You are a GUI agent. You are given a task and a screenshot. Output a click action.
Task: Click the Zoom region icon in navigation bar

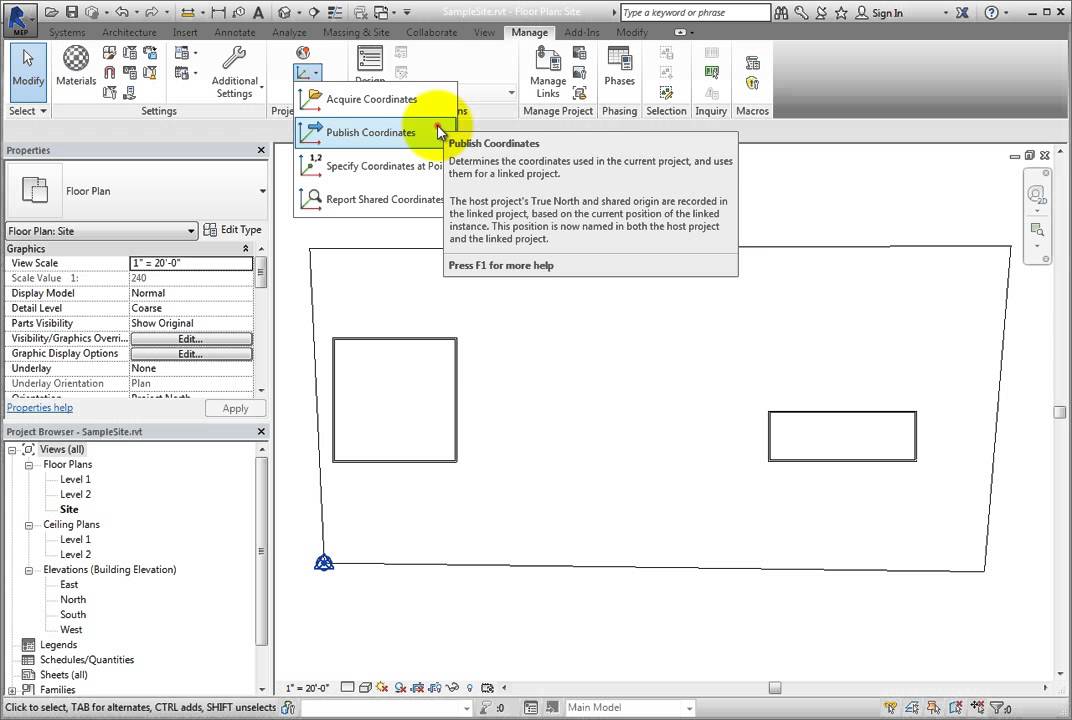coord(1037,230)
